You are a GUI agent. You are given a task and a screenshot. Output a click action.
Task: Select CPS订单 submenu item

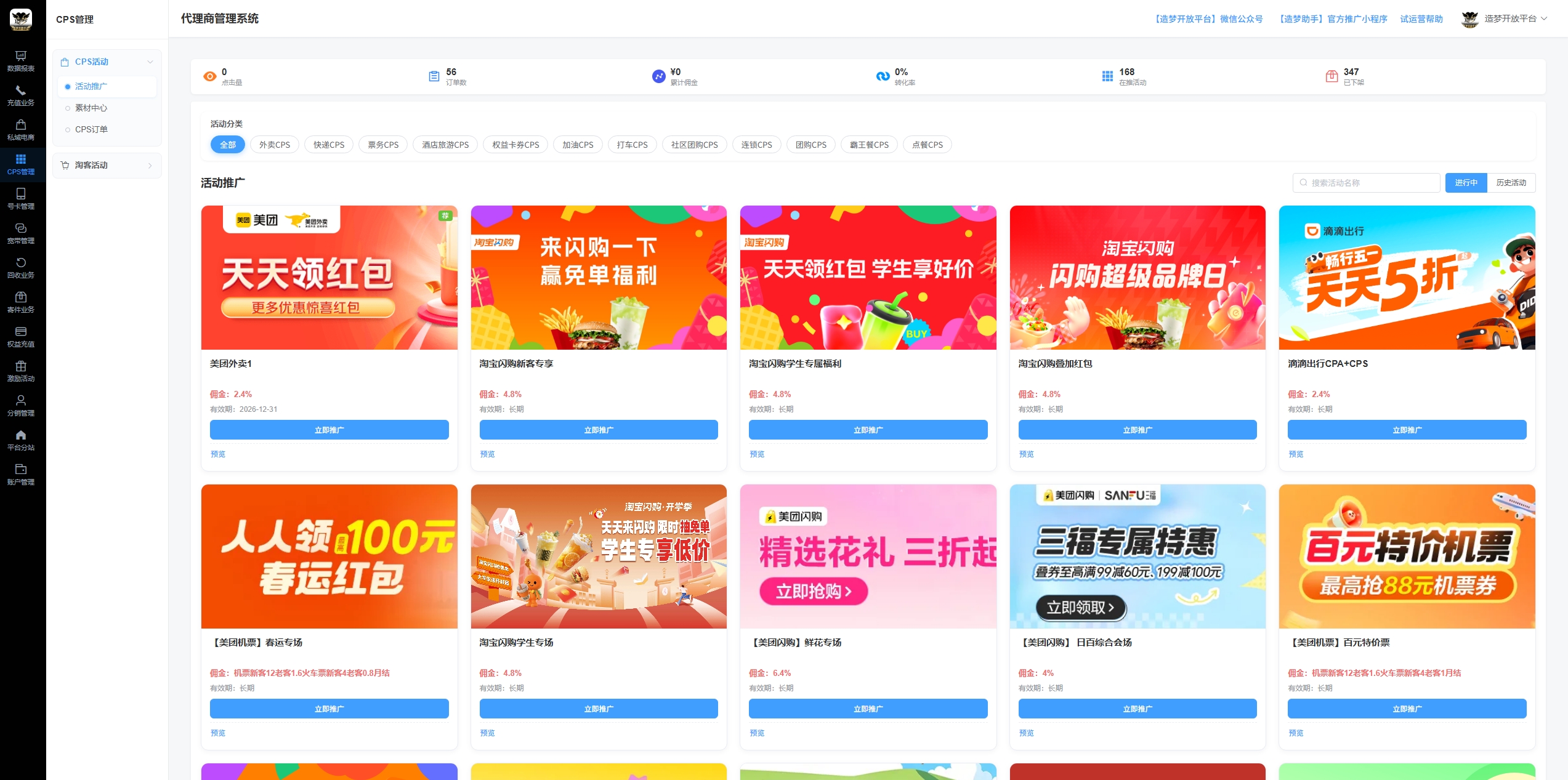point(107,129)
